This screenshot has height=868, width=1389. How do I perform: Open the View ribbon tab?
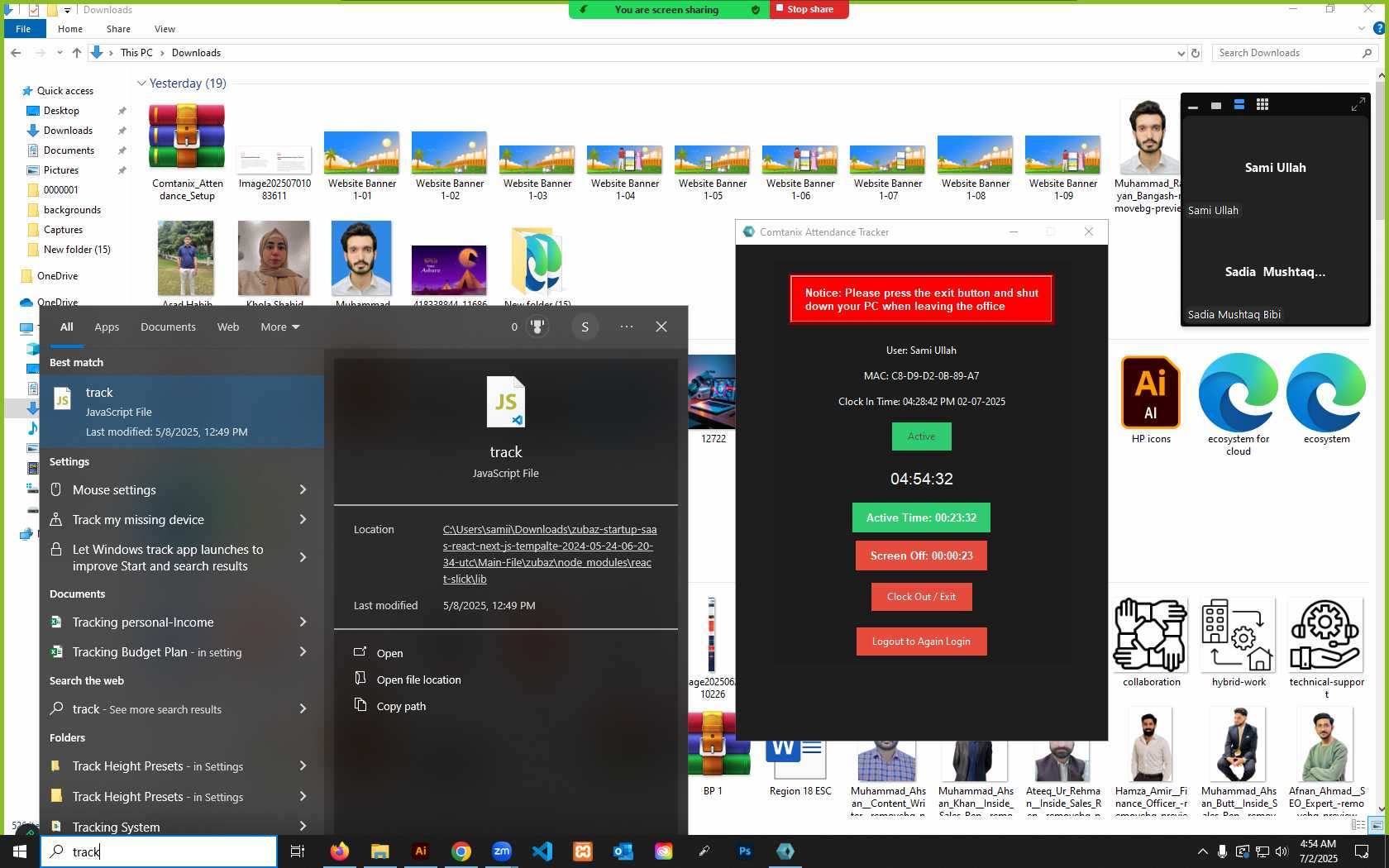tap(165, 29)
